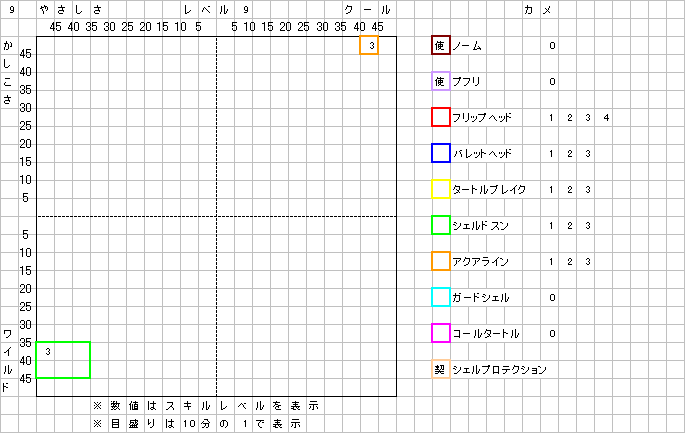The width and height of the screenshot is (685, 433).
Task: Click the 0 value beside プフリ
Action: click(x=552, y=82)
